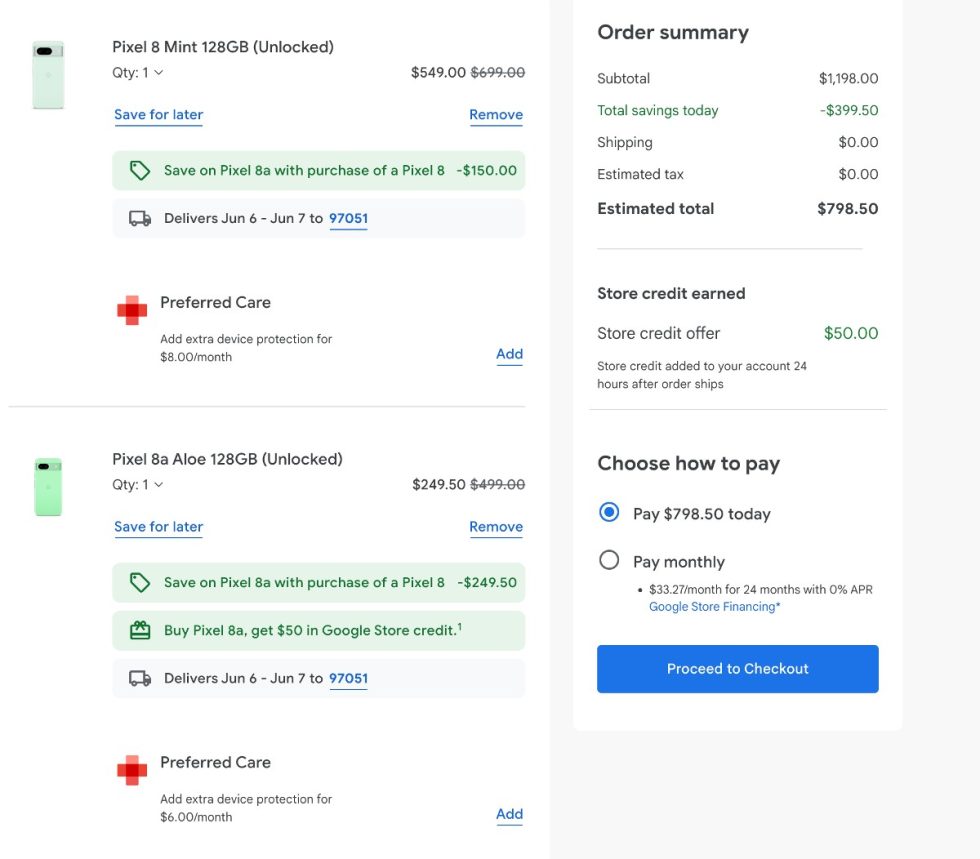Proceed to Checkout
Screen dimensions: 980x859
pyautogui.click(x=737, y=669)
